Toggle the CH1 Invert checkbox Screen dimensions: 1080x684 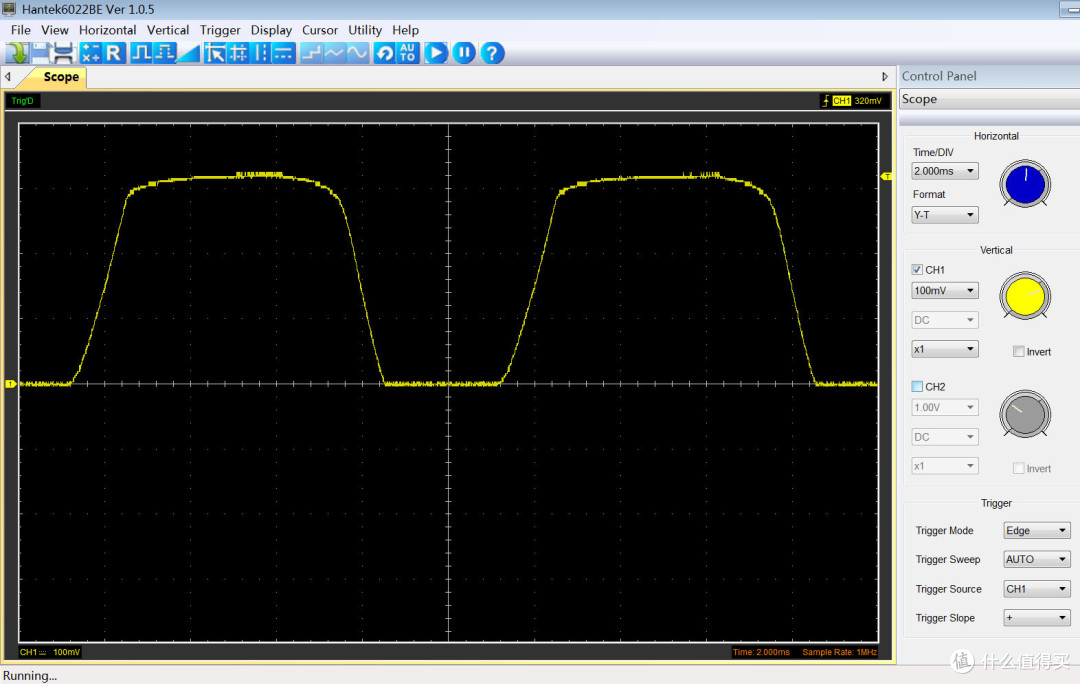[1019, 351]
